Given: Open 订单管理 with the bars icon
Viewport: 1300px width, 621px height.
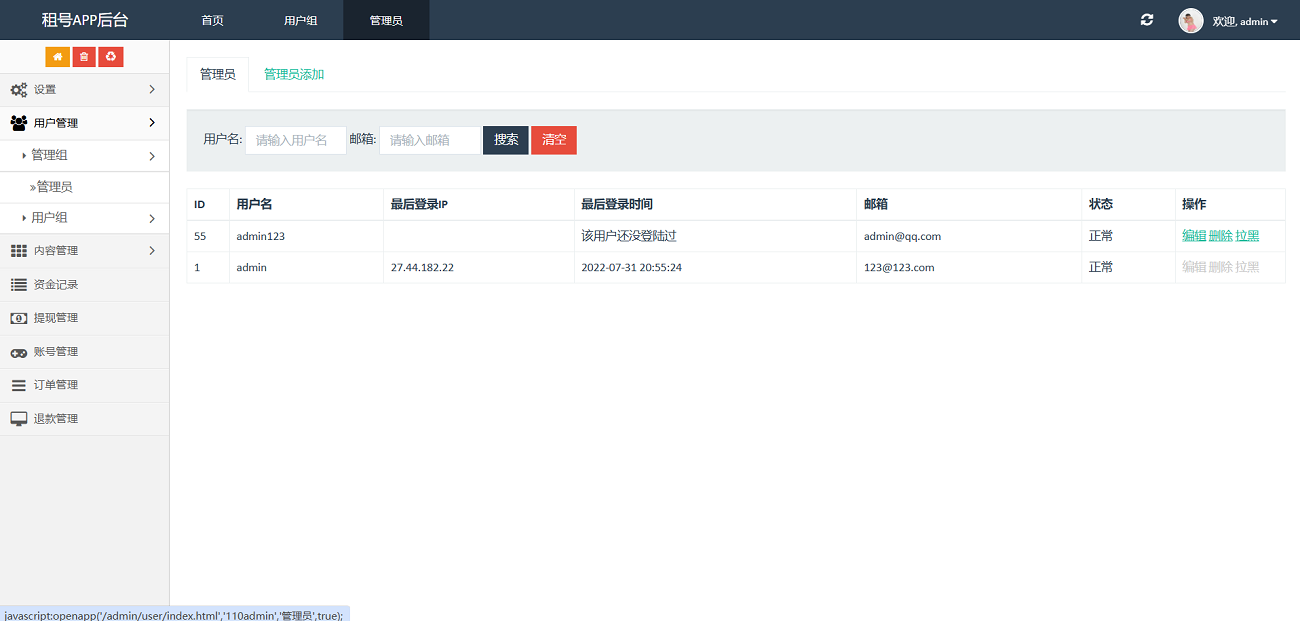Looking at the screenshot, I should pyautogui.click(x=55, y=385).
